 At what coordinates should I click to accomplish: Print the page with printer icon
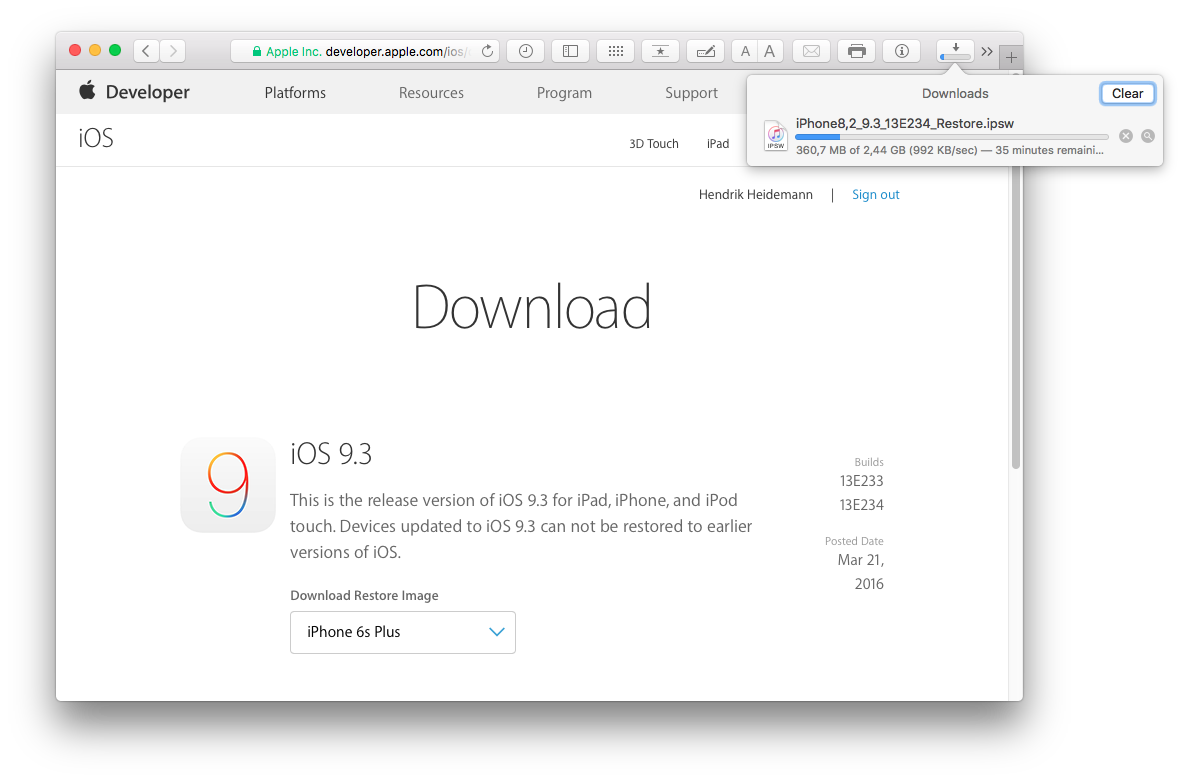857,51
